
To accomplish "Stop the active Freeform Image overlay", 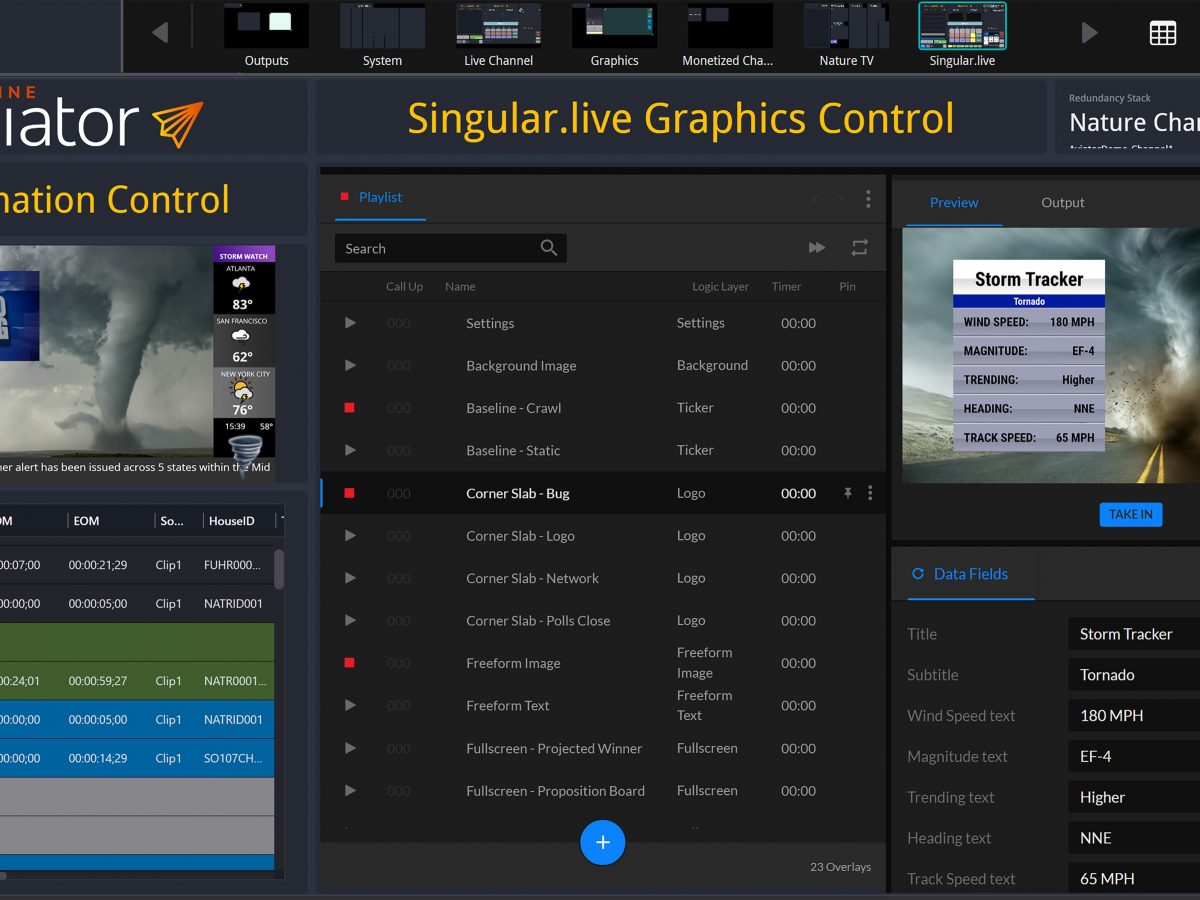I will pos(350,663).
